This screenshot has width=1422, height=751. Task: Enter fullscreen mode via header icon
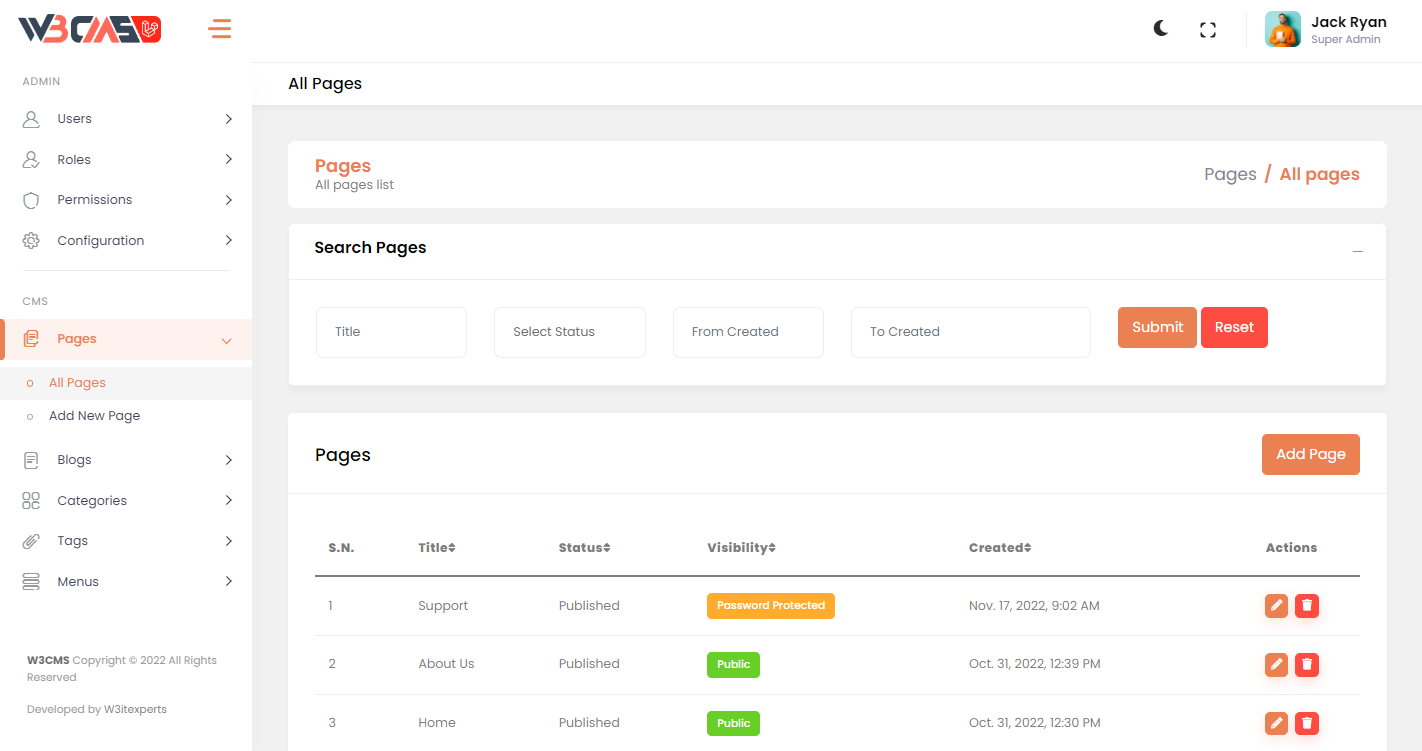pos(1207,30)
